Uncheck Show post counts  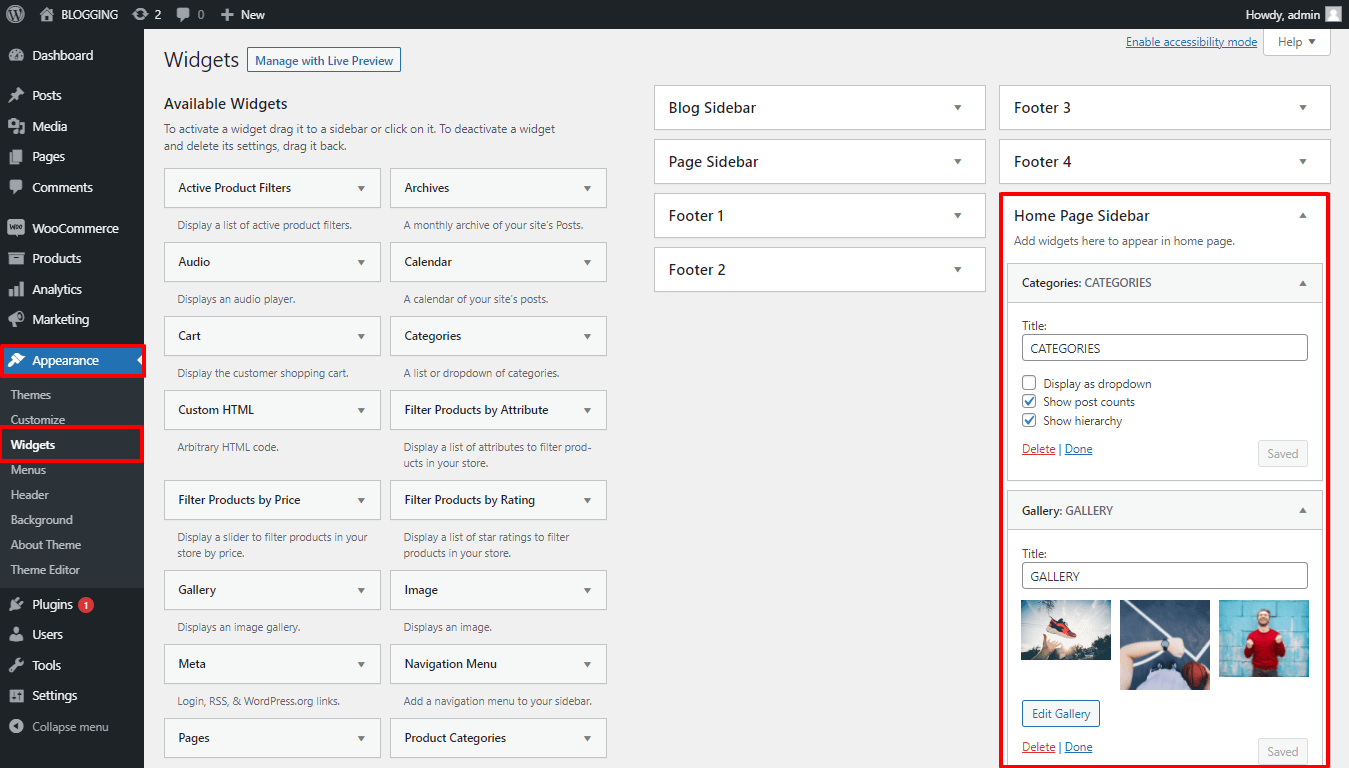coord(1029,402)
